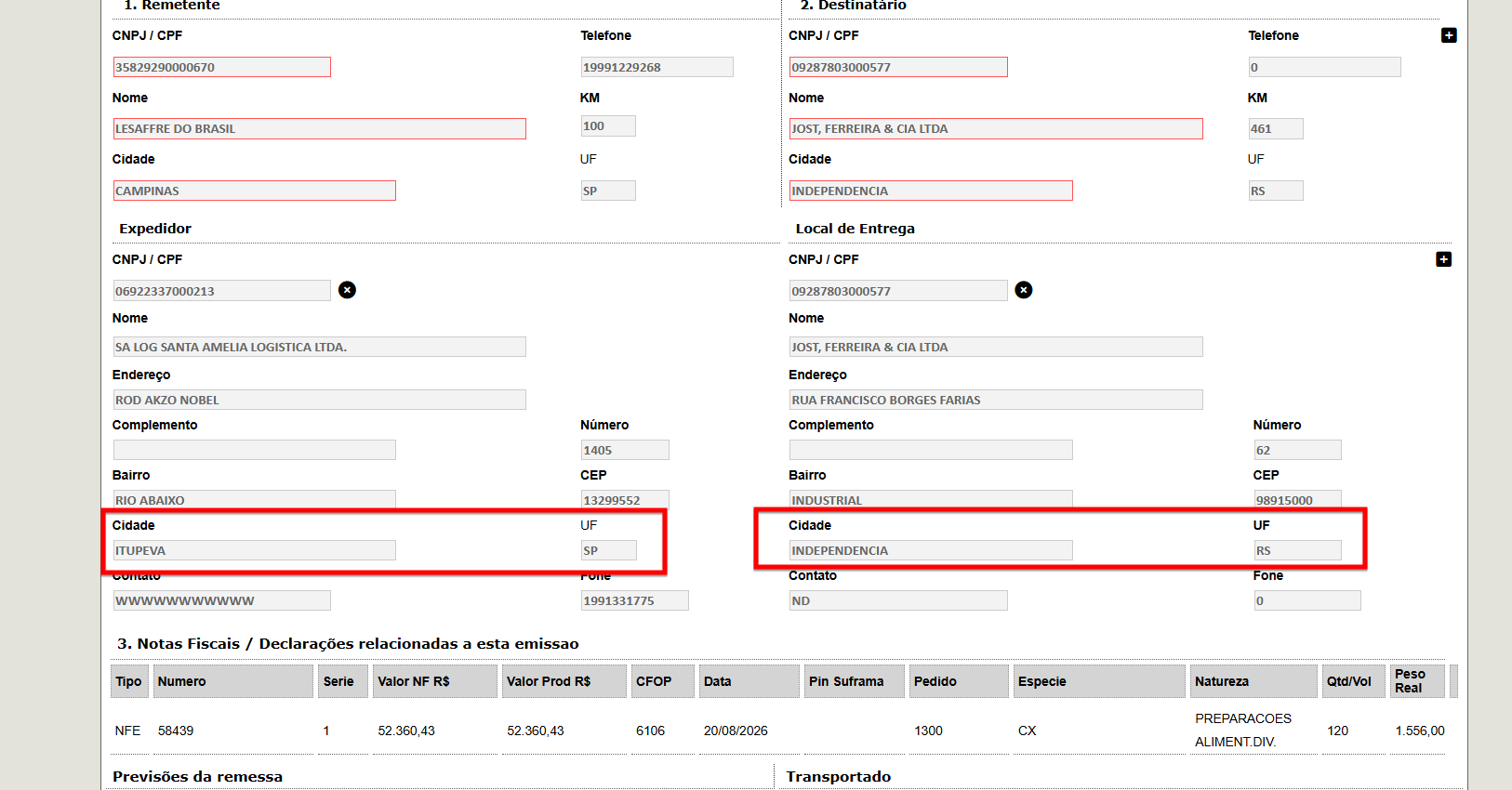Edit the Destinatário Nome field
1512x790 pixels.
[996, 128]
